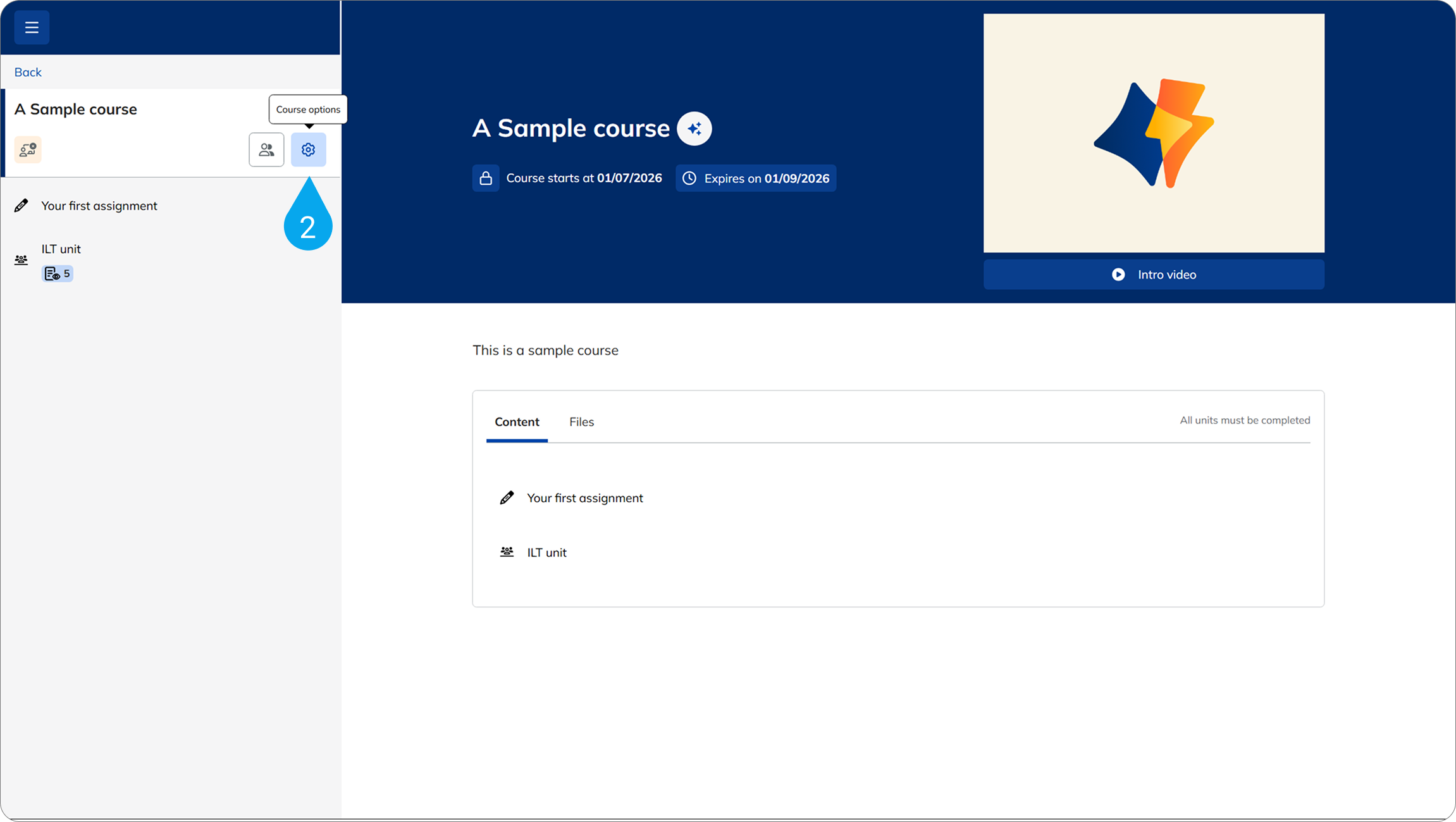Select the Content tab
The image size is (1456, 822).
tap(516, 422)
